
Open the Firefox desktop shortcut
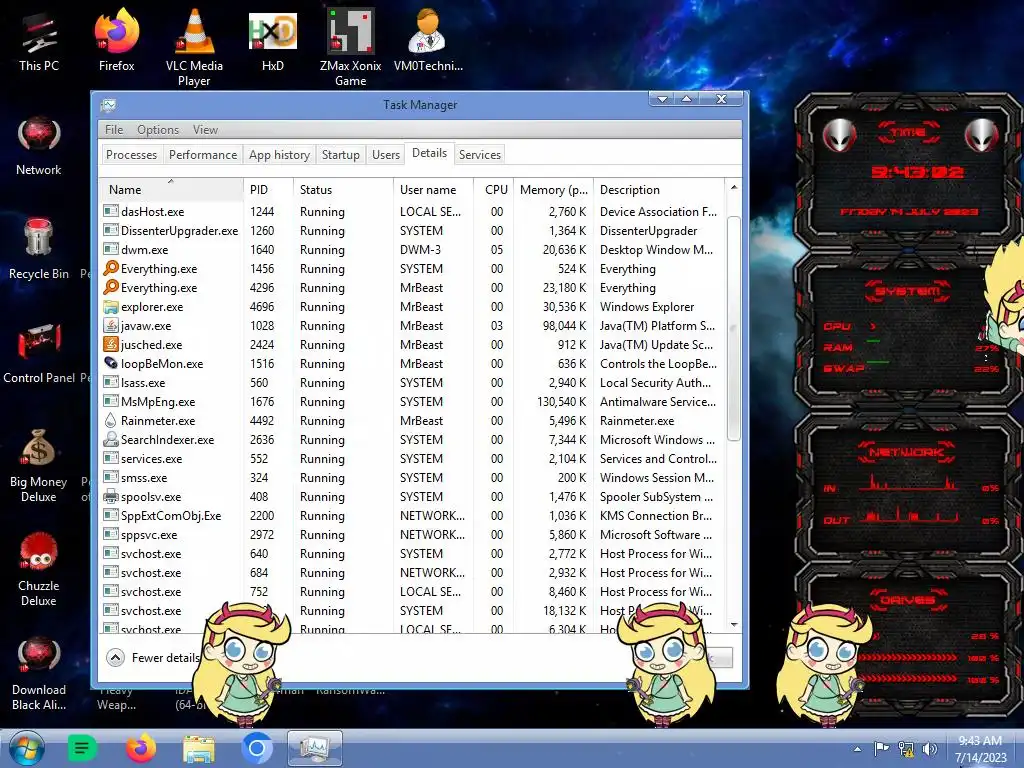pos(116,39)
